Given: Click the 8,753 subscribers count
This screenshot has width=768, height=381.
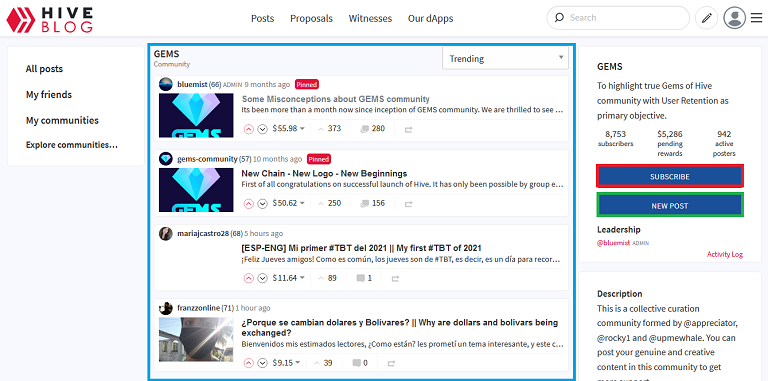Looking at the screenshot, I should 615,139.
